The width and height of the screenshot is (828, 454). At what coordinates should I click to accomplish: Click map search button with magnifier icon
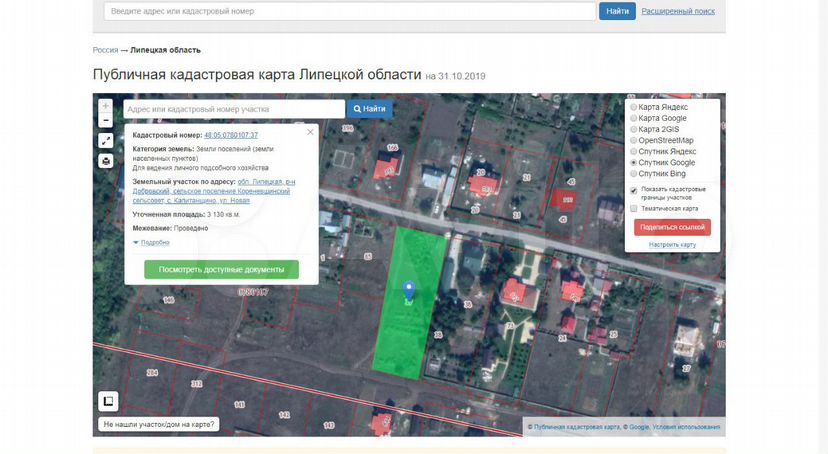click(x=369, y=108)
